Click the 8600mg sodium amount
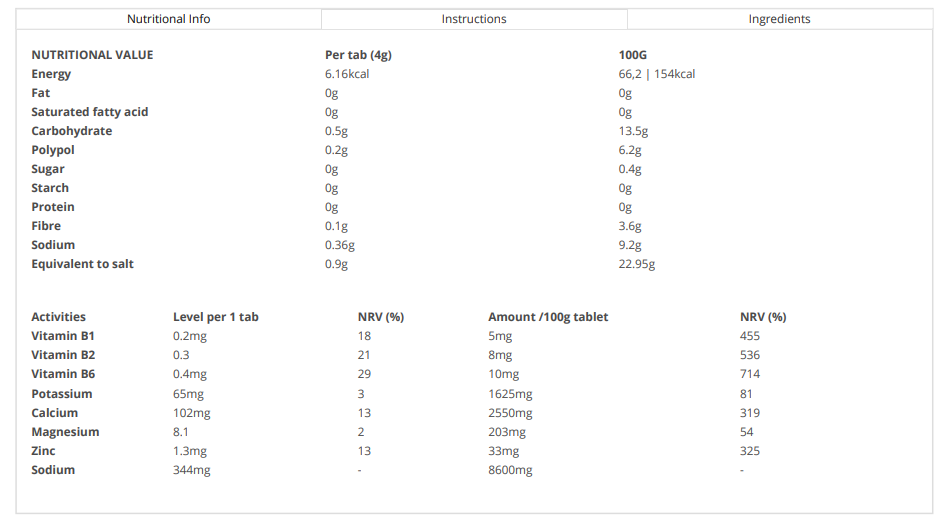This screenshot has width=945, height=522. pyautogui.click(x=510, y=470)
